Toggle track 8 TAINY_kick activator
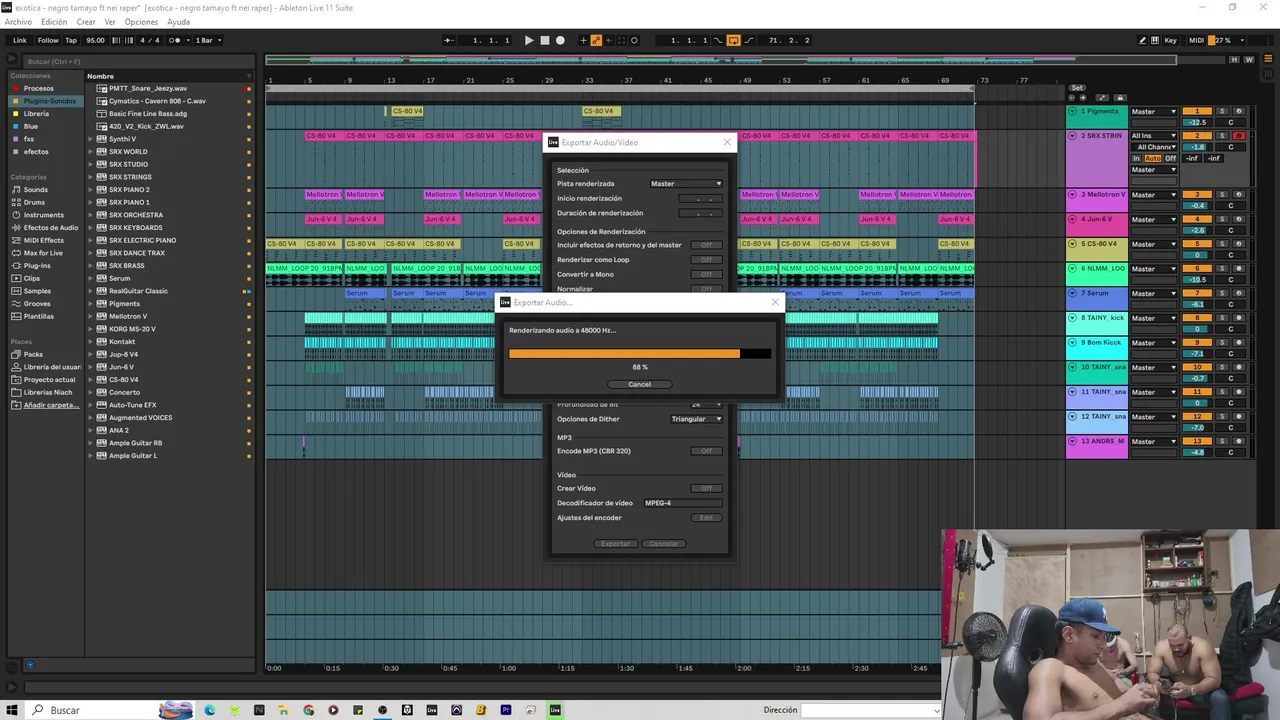 [1197, 318]
